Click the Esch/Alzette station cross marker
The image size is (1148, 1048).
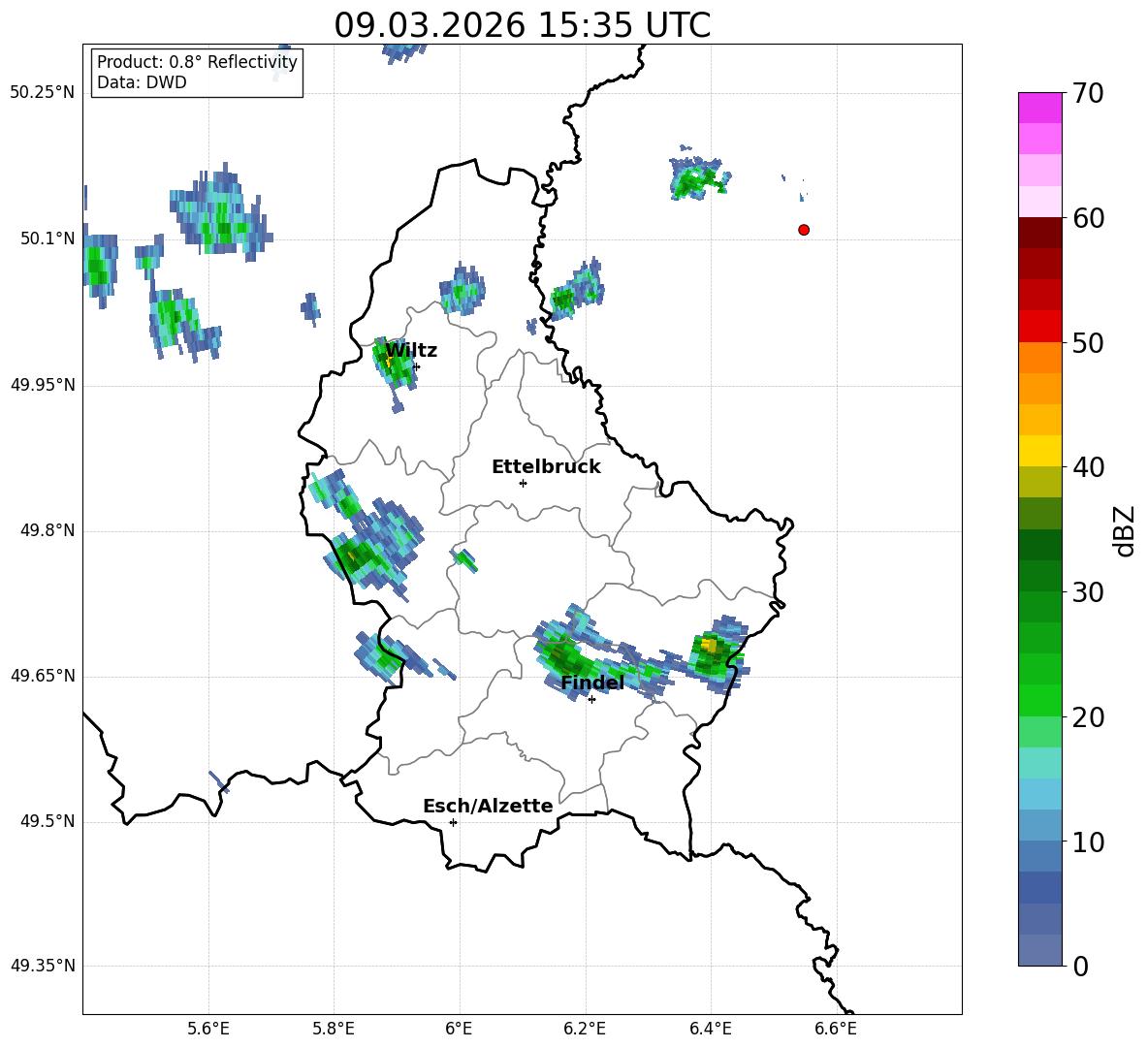pos(453,822)
